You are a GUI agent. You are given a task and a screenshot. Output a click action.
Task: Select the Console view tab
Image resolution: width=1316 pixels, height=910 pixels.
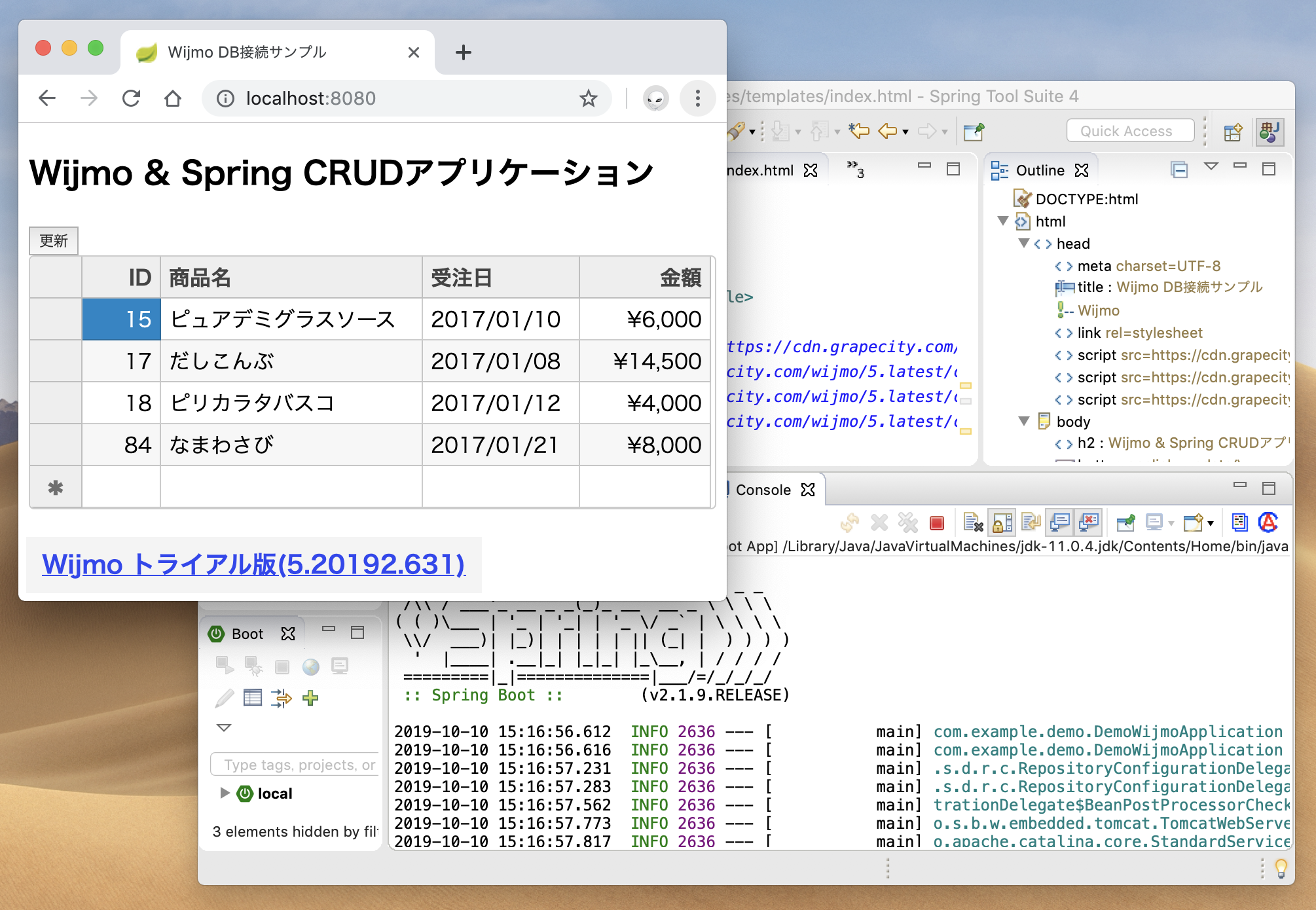click(x=763, y=490)
